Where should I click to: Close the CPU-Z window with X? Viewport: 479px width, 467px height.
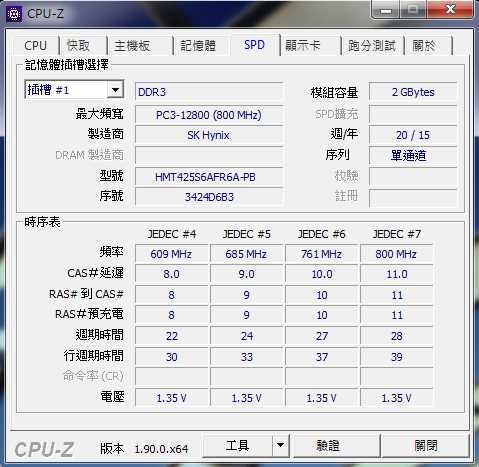click(450, 10)
